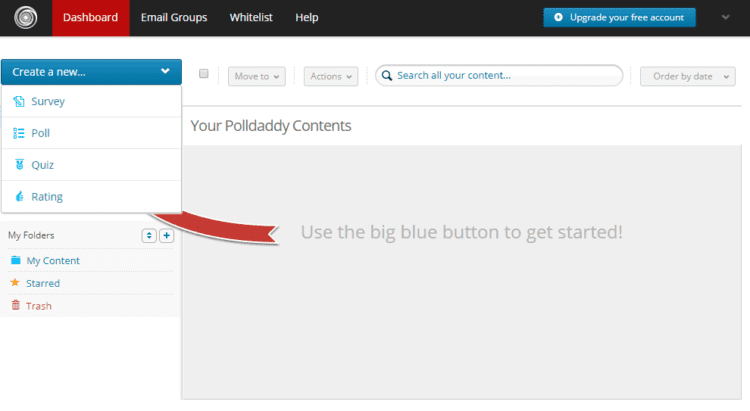This screenshot has width=750, height=411.
Task: Click the Polldaddy spiral logo
Action: point(25,18)
